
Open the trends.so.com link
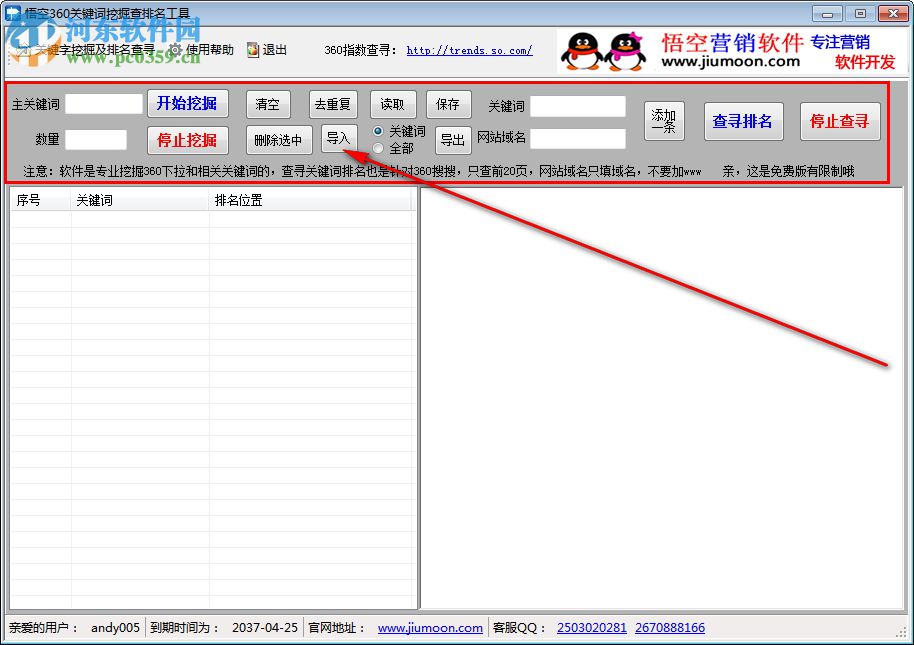[x=469, y=50]
